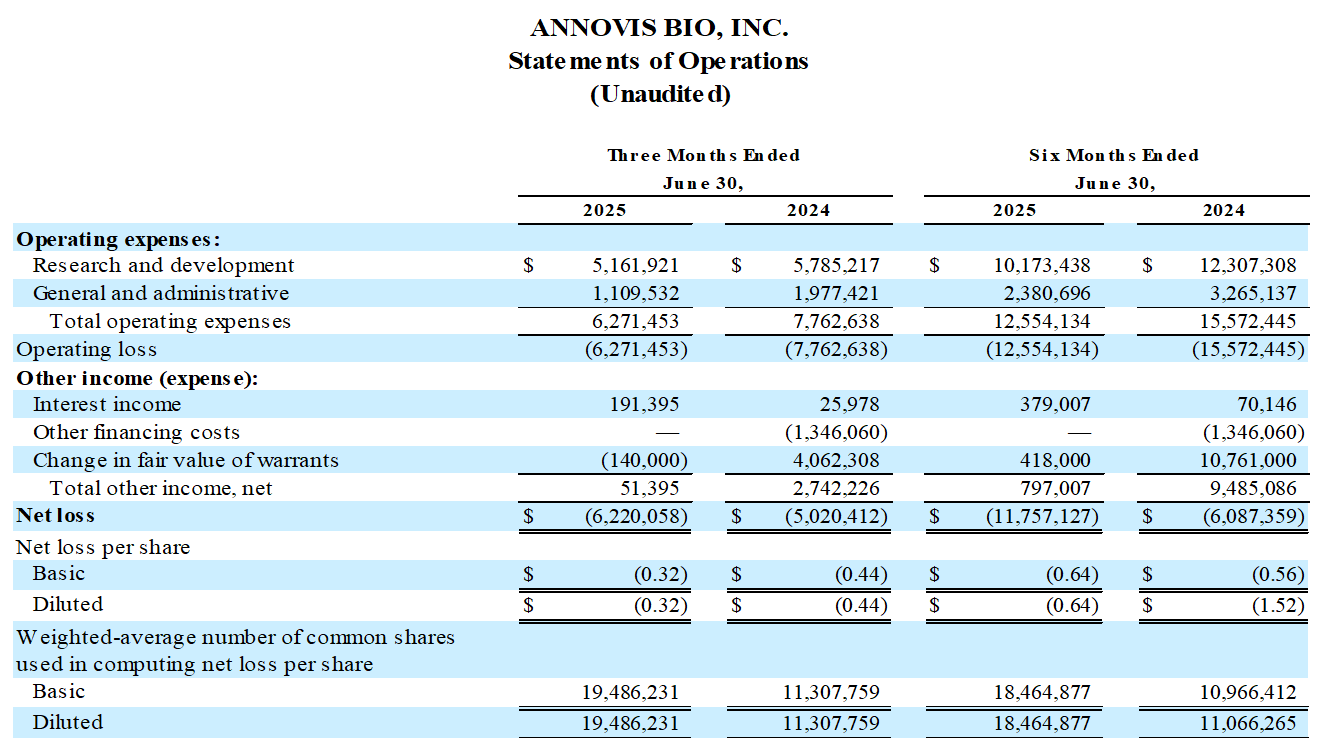
Task: Select the net loss value (5,020,412)
Action: tap(836, 517)
